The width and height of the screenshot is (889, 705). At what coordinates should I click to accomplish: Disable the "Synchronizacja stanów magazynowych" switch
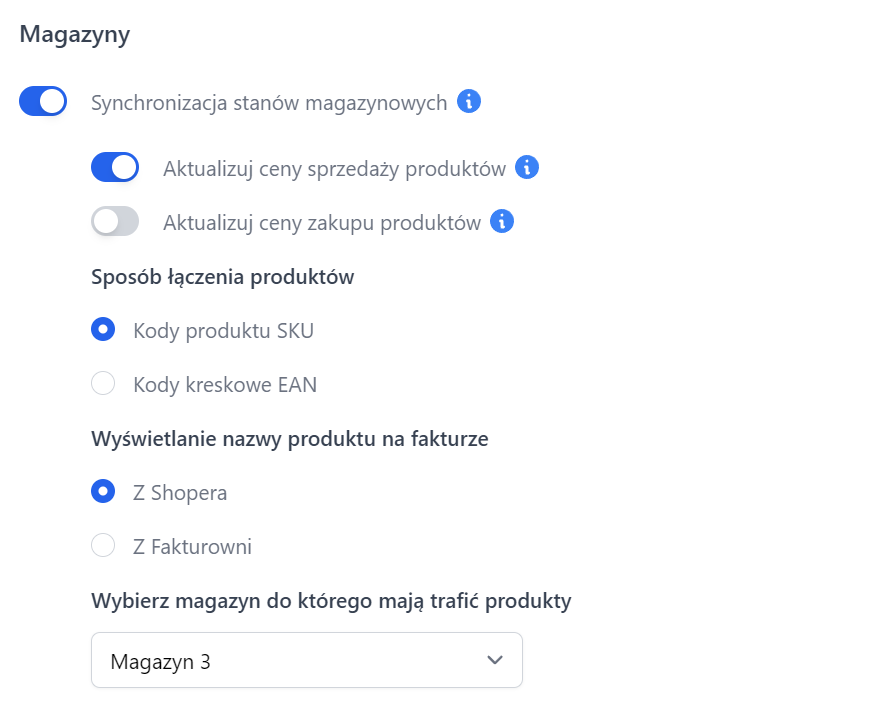tap(42, 101)
